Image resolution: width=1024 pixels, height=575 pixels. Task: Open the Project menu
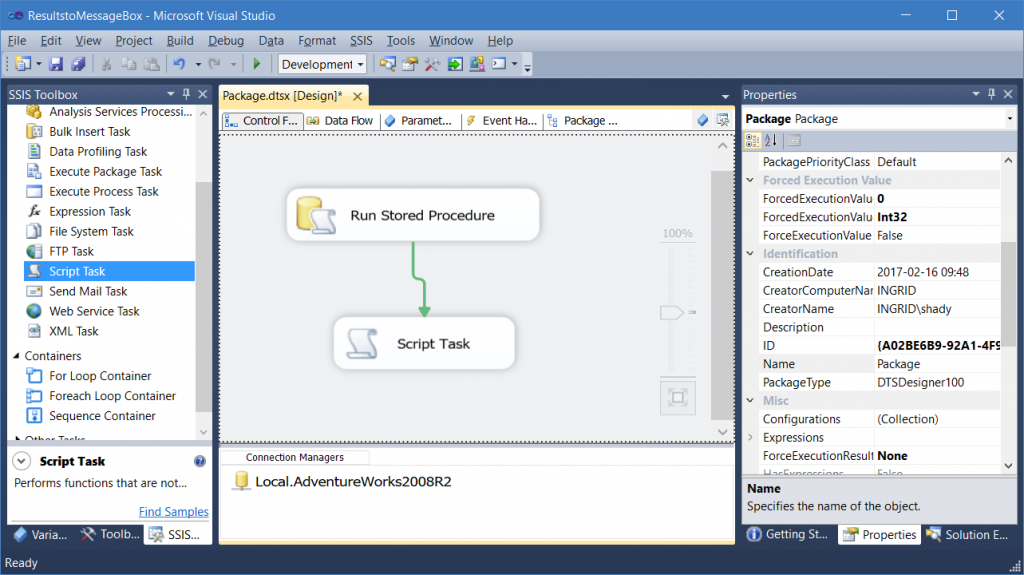pyautogui.click(x=134, y=41)
